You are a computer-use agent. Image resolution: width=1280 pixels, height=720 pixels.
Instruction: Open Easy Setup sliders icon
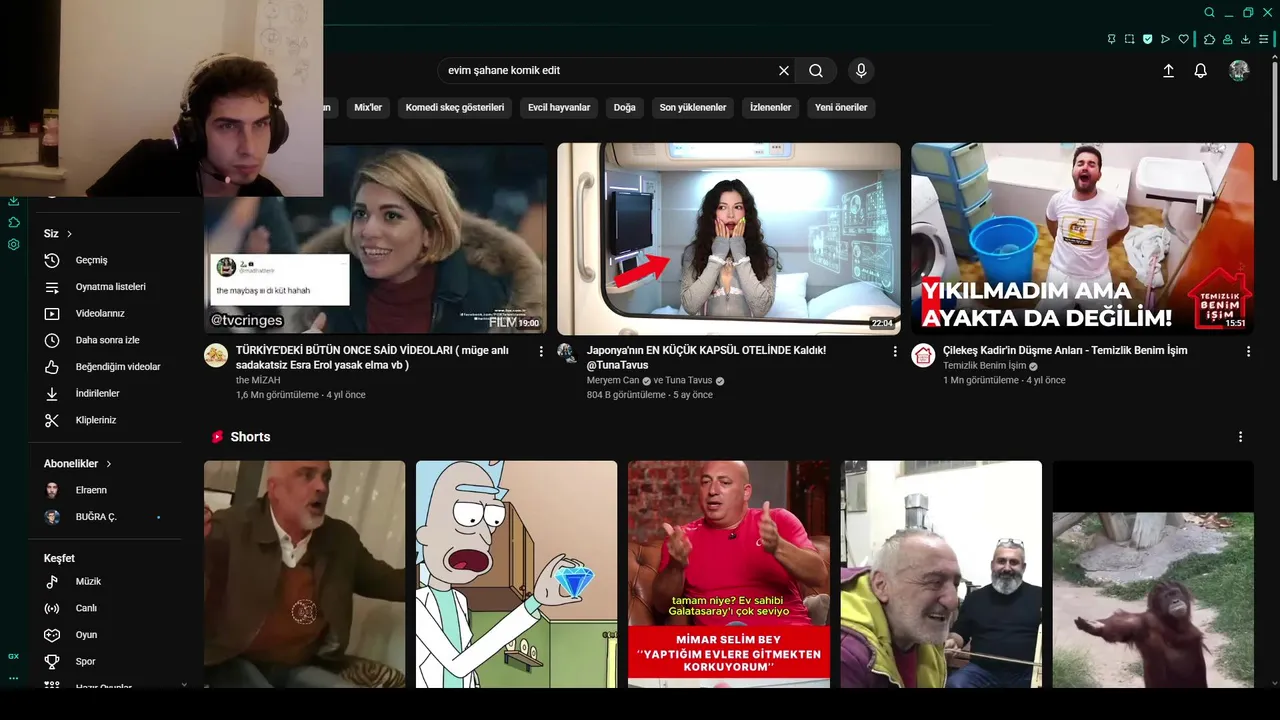pyautogui.click(x=1265, y=39)
